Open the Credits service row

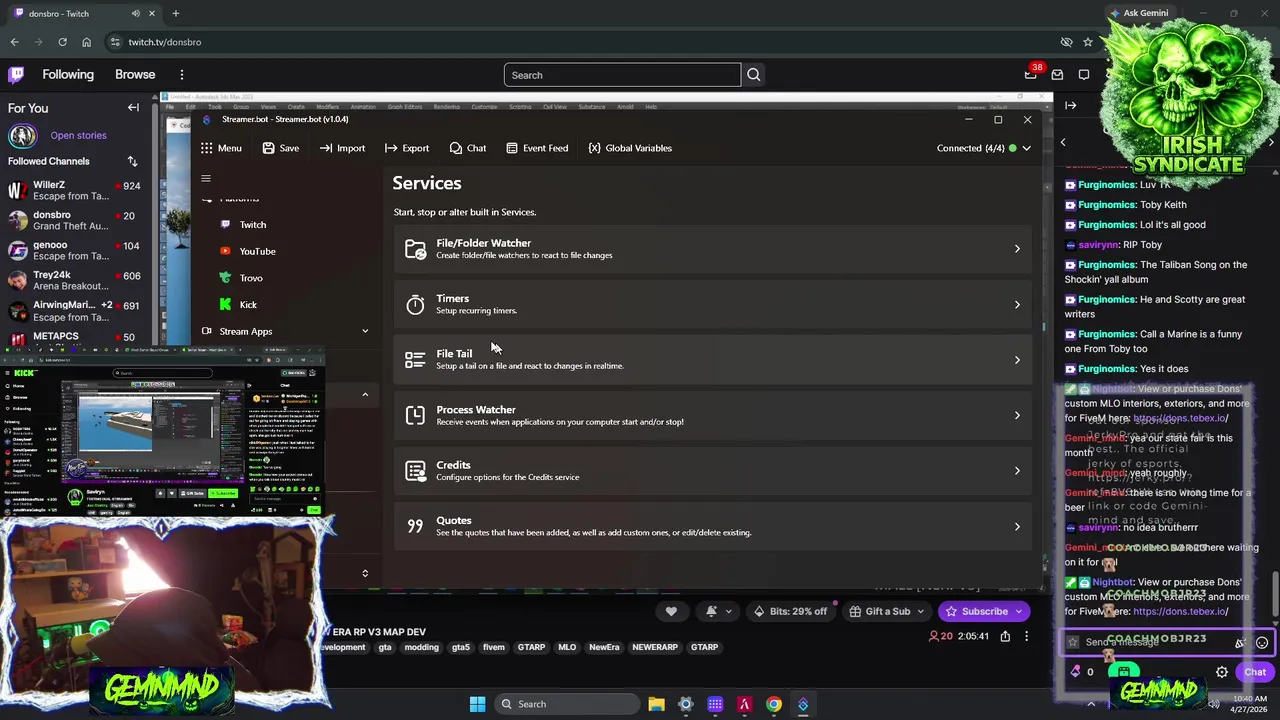[712, 471]
